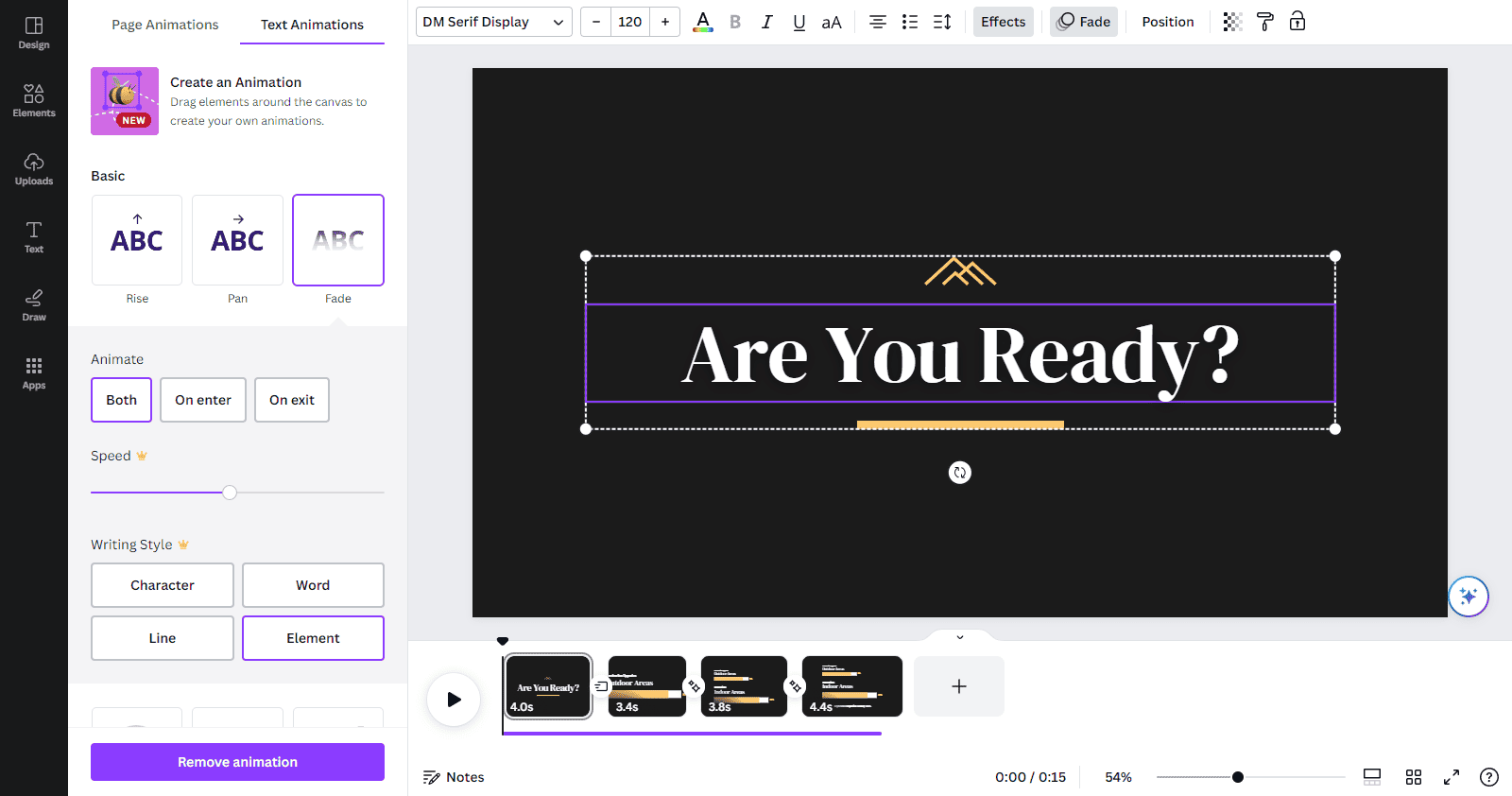Toggle underline formatting
Viewport: 1512px width, 796px height.
(x=799, y=22)
